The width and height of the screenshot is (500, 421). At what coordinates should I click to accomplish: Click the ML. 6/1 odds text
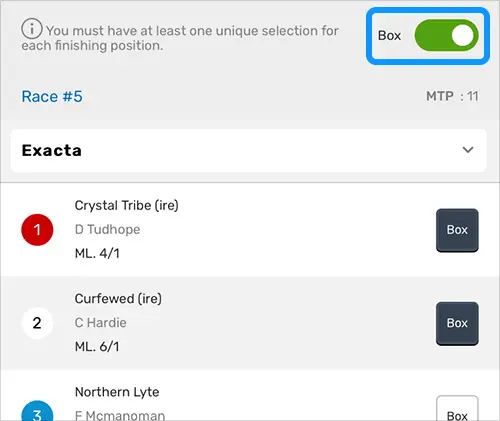coord(97,347)
